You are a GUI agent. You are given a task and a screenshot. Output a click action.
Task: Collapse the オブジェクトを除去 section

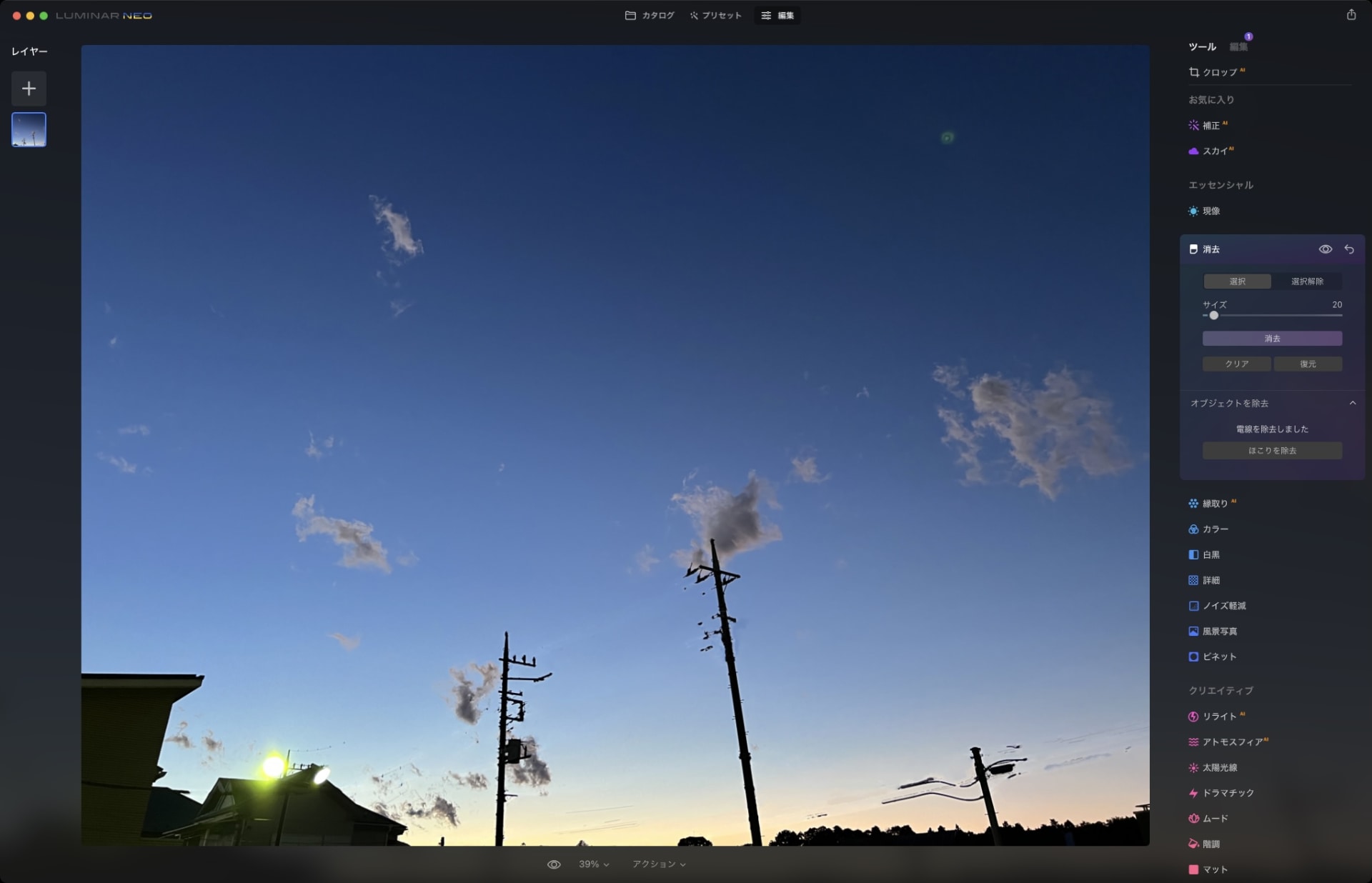[1352, 403]
